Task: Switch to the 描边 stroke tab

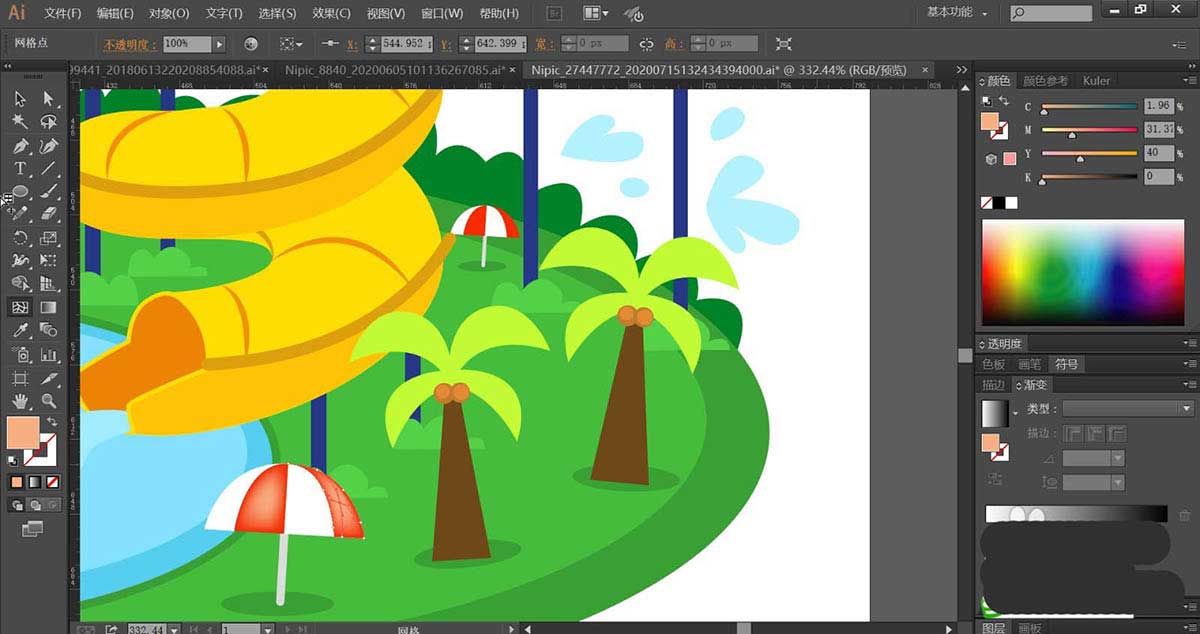Action: coord(993,385)
